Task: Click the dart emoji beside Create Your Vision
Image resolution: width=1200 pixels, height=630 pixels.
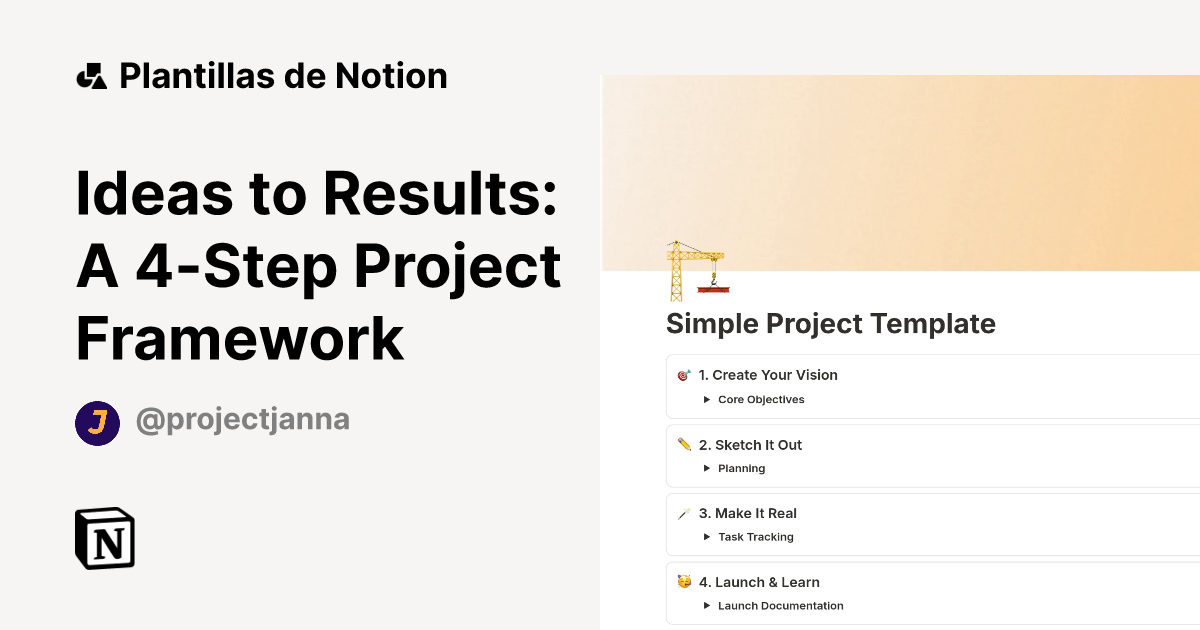Action: pyautogui.click(x=683, y=375)
